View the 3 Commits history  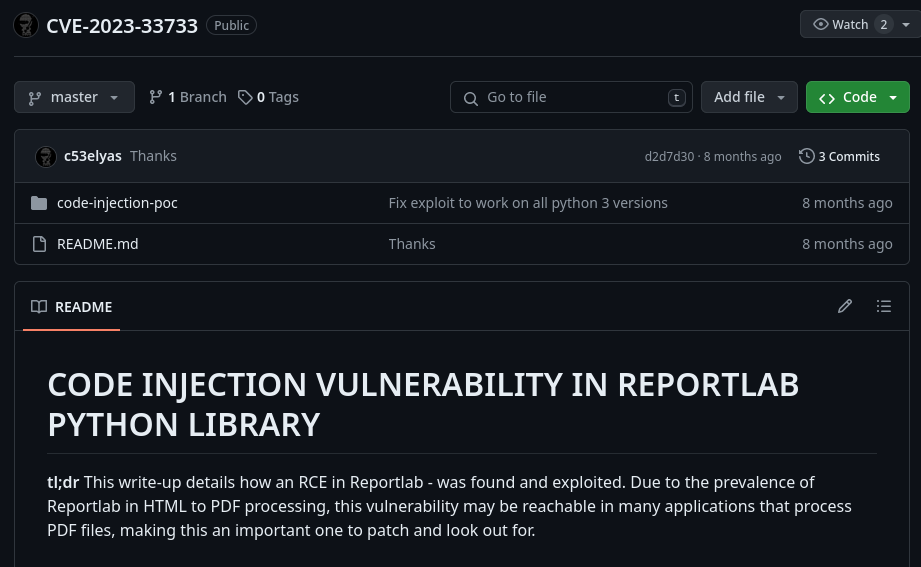[x=849, y=156]
